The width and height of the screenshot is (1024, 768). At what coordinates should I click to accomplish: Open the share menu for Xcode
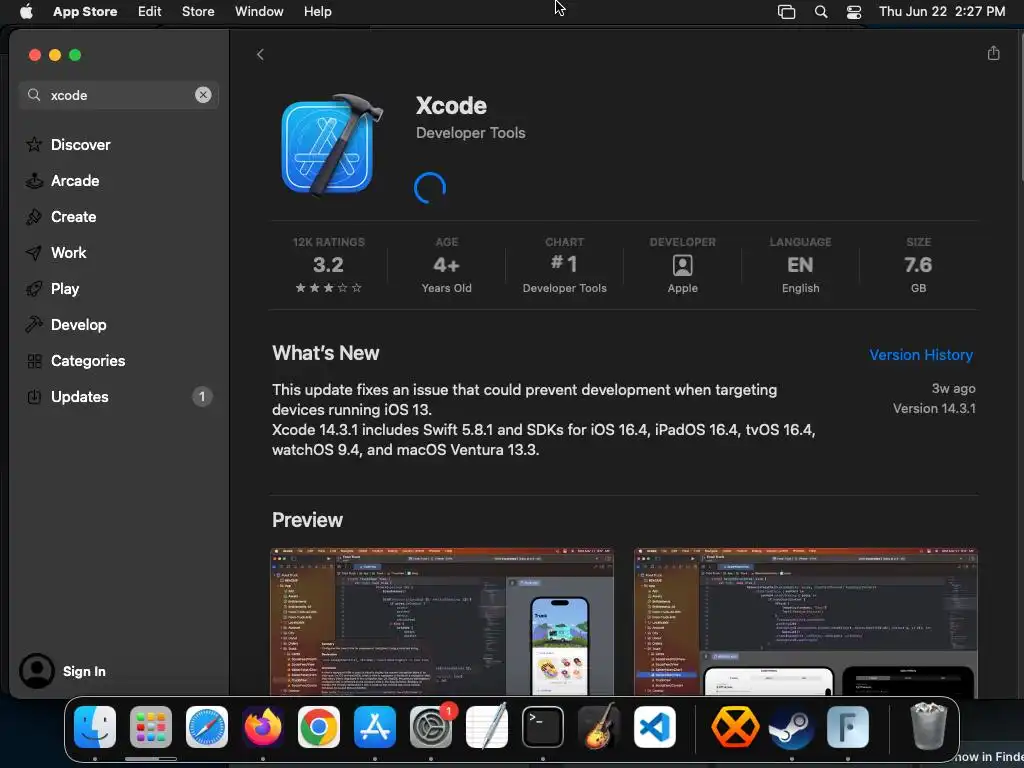[x=993, y=53]
